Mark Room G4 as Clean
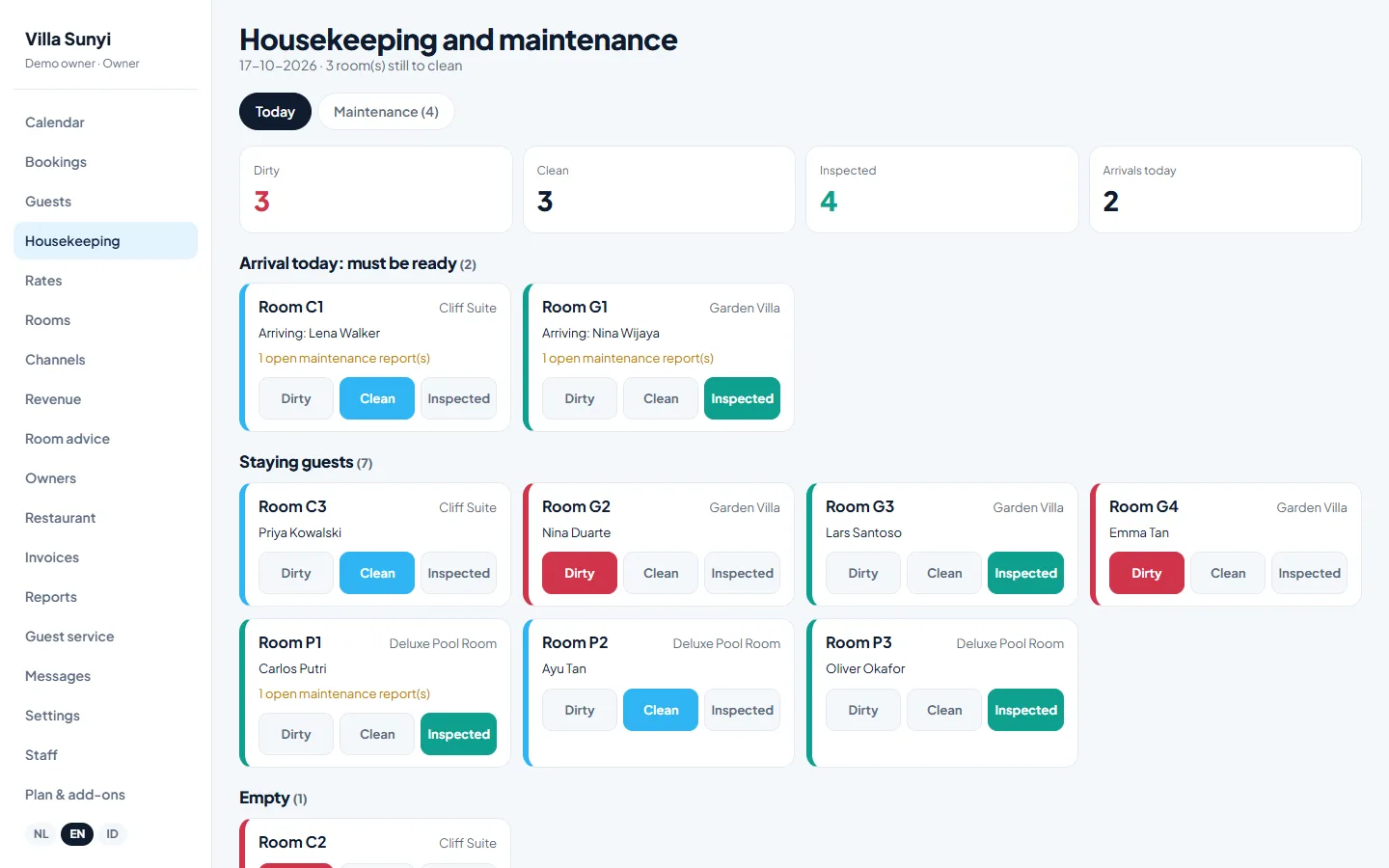The width and height of the screenshot is (1389, 868). pyautogui.click(x=1228, y=573)
